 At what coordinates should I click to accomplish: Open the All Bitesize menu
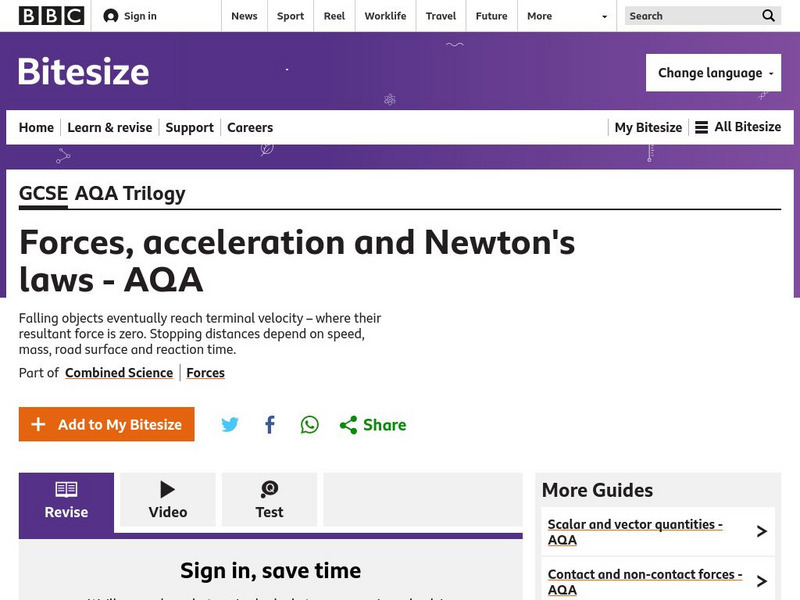738,127
